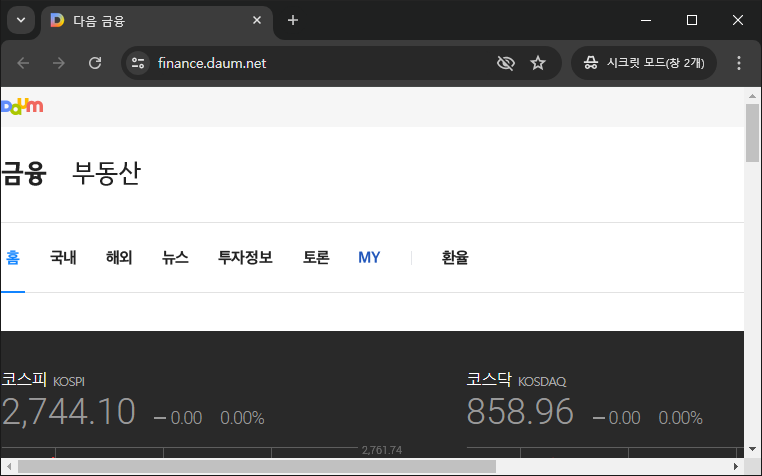This screenshot has width=762, height=476.
Task: Open Chrome's three-dot menu
Action: click(x=739, y=63)
